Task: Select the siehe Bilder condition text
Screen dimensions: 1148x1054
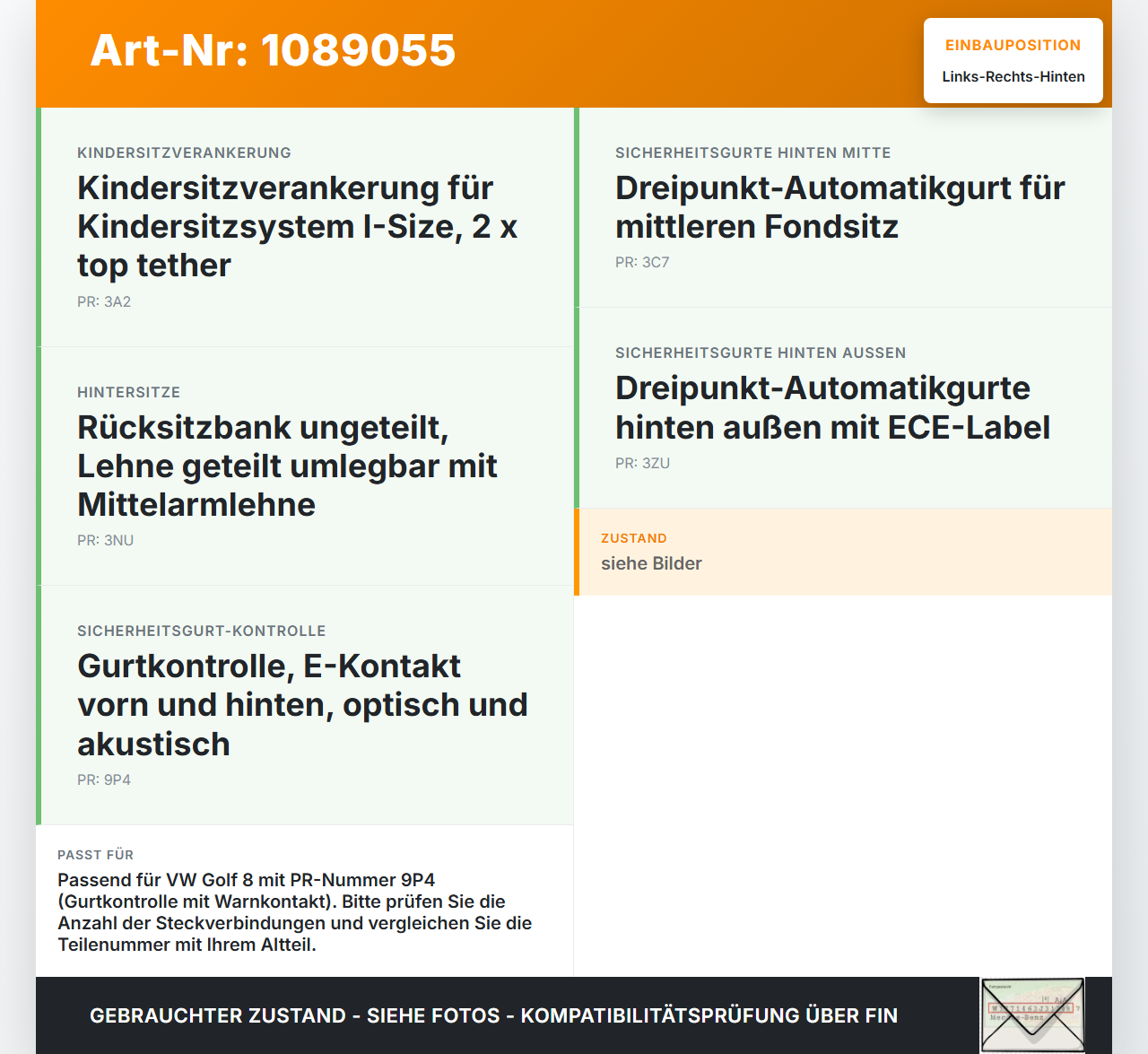Action: click(651, 563)
